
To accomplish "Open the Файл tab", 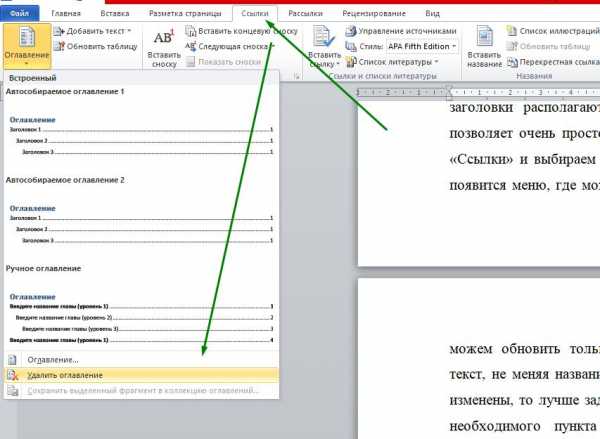I will (19, 13).
